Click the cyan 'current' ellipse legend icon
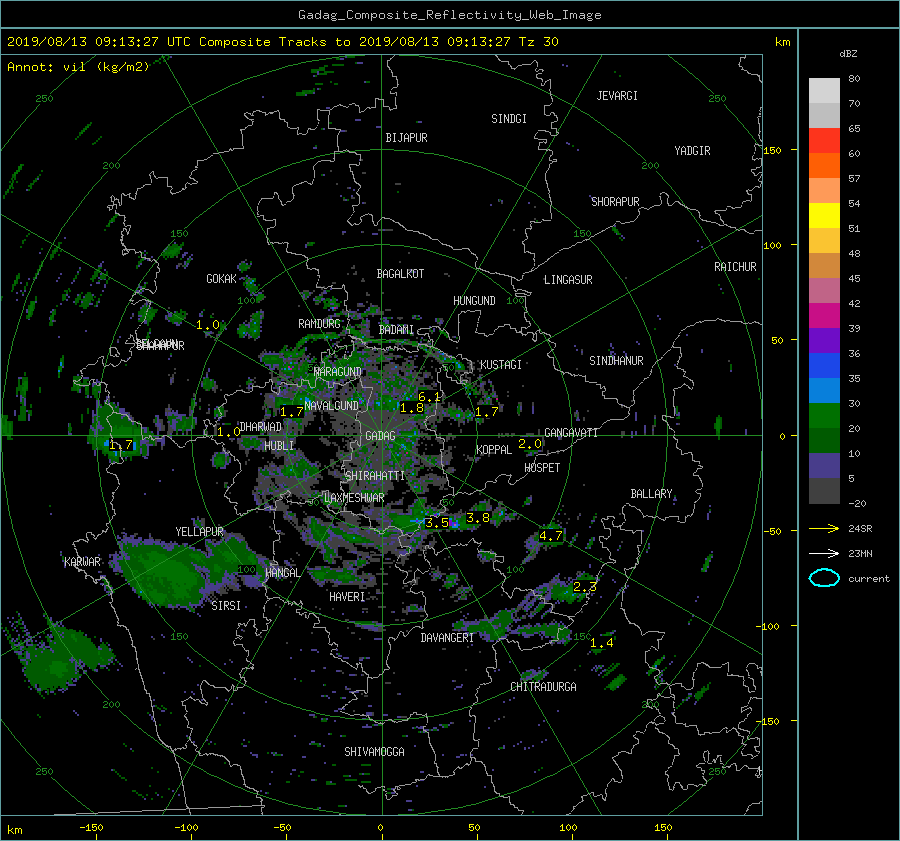Viewport: 900px width, 841px height. point(824,578)
